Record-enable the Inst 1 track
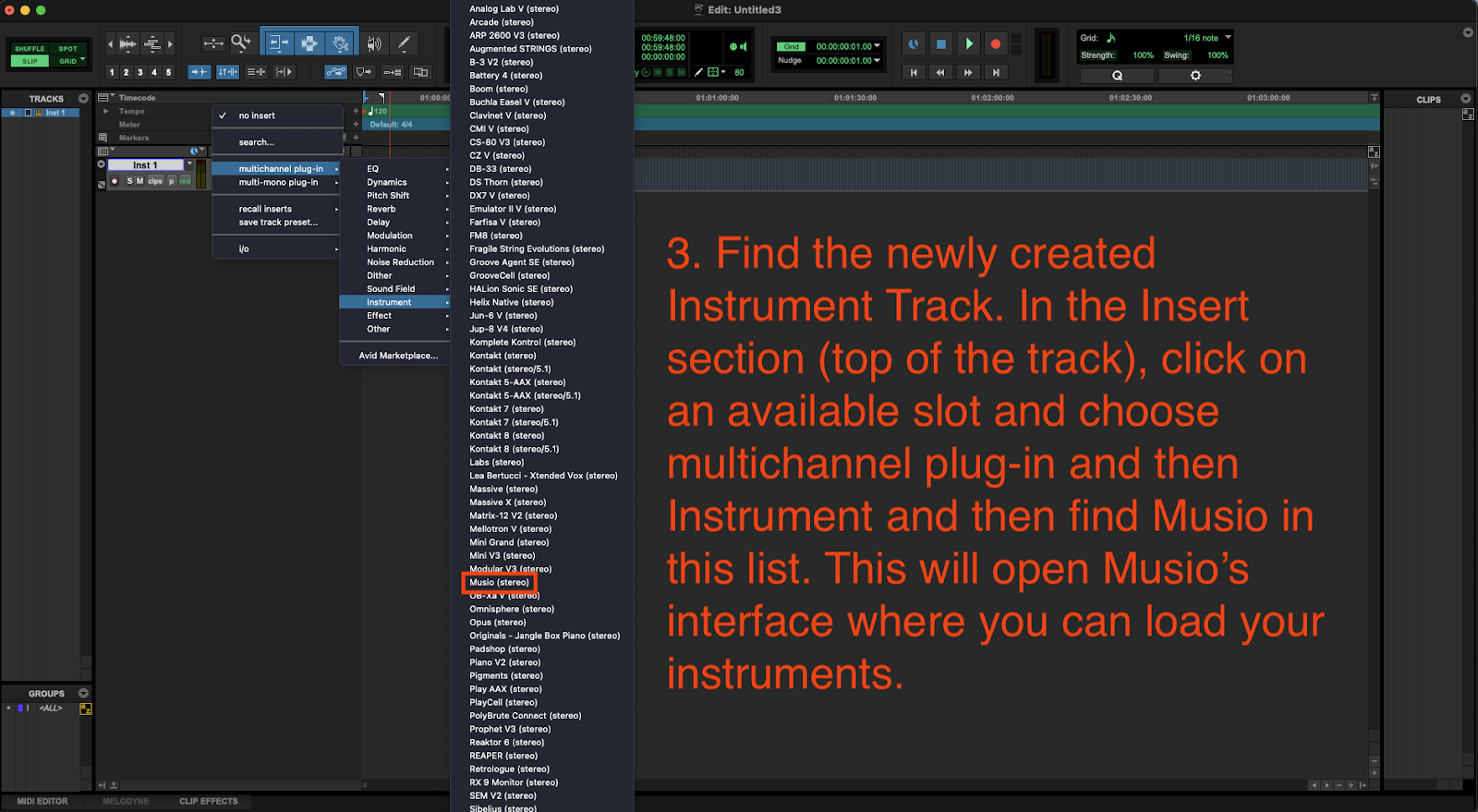Image resolution: width=1478 pixels, height=812 pixels. (x=115, y=181)
